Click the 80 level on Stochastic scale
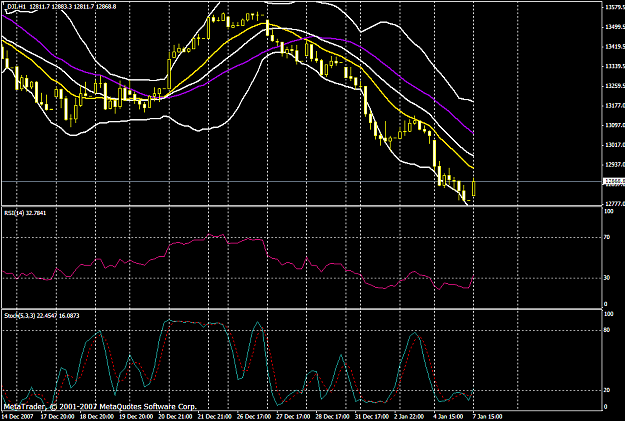This screenshot has height=421, width=625. tap(607, 330)
